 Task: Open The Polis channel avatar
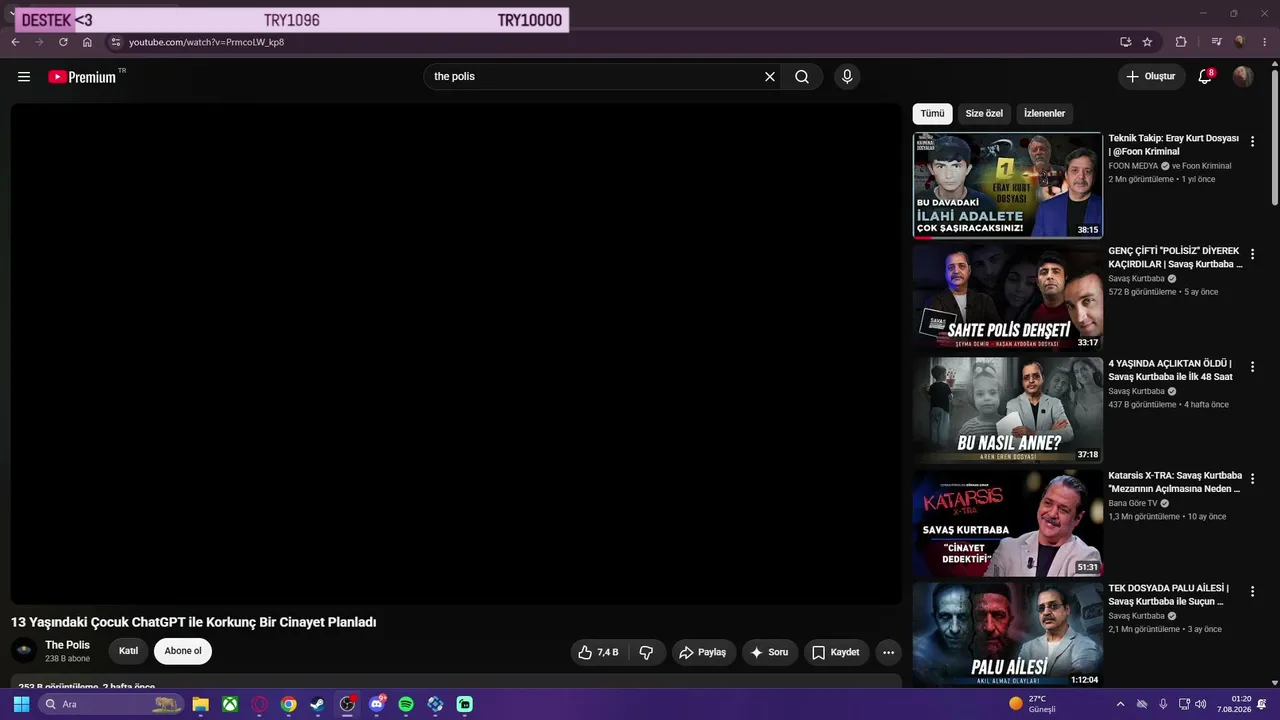(25, 651)
